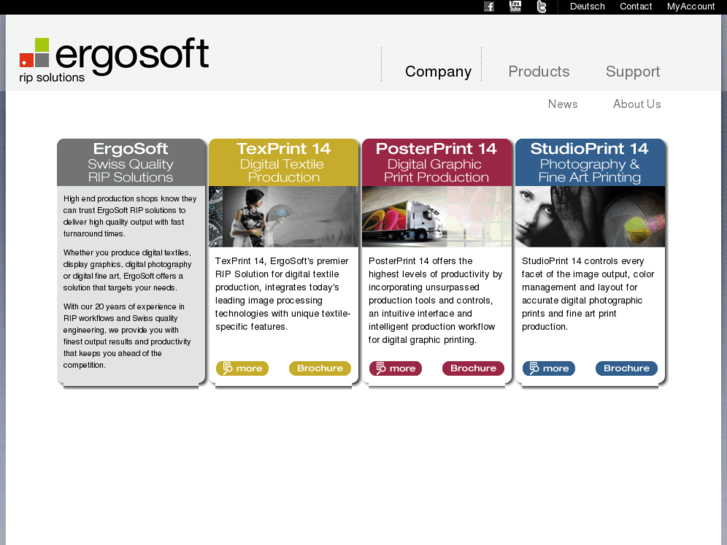Click the red PosterPrint 14 more button
Viewport: 727px width, 545px height.
395,368
